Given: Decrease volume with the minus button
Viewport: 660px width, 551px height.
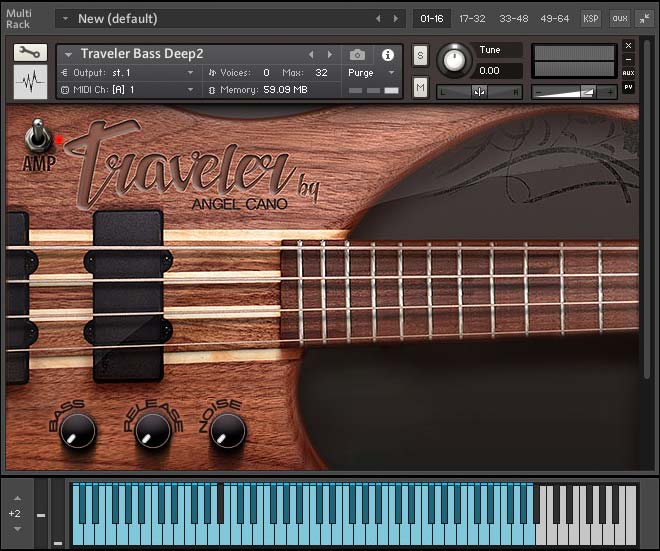Looking at the screenshot, I should (539, 92).
